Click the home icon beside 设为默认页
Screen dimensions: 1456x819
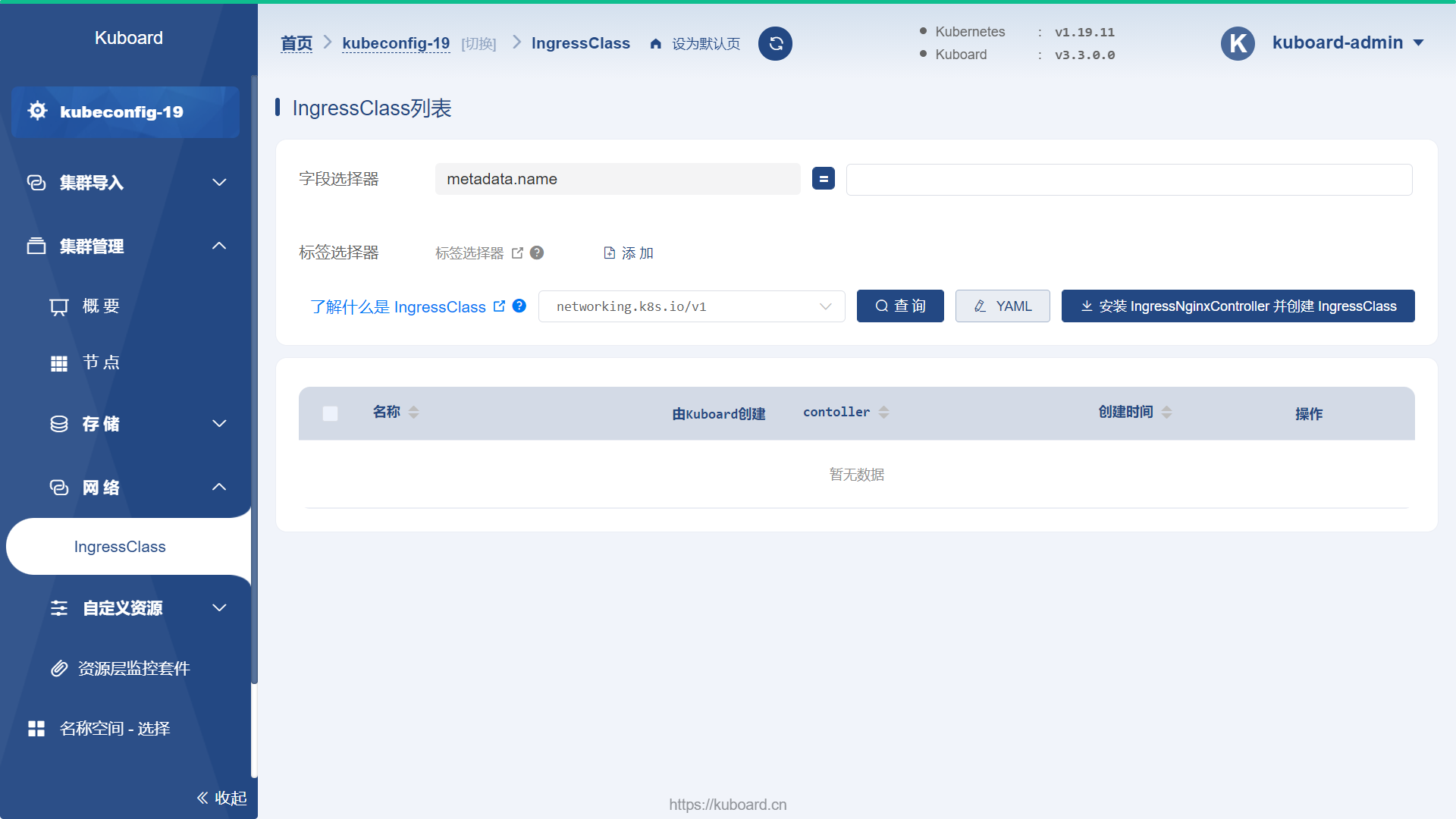tap(656, 44)
